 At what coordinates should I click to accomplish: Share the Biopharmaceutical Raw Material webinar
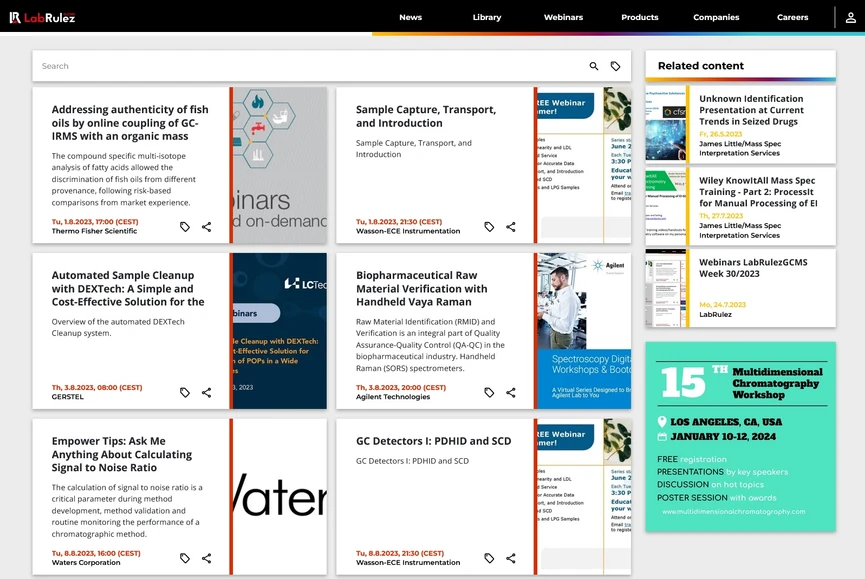511,393
